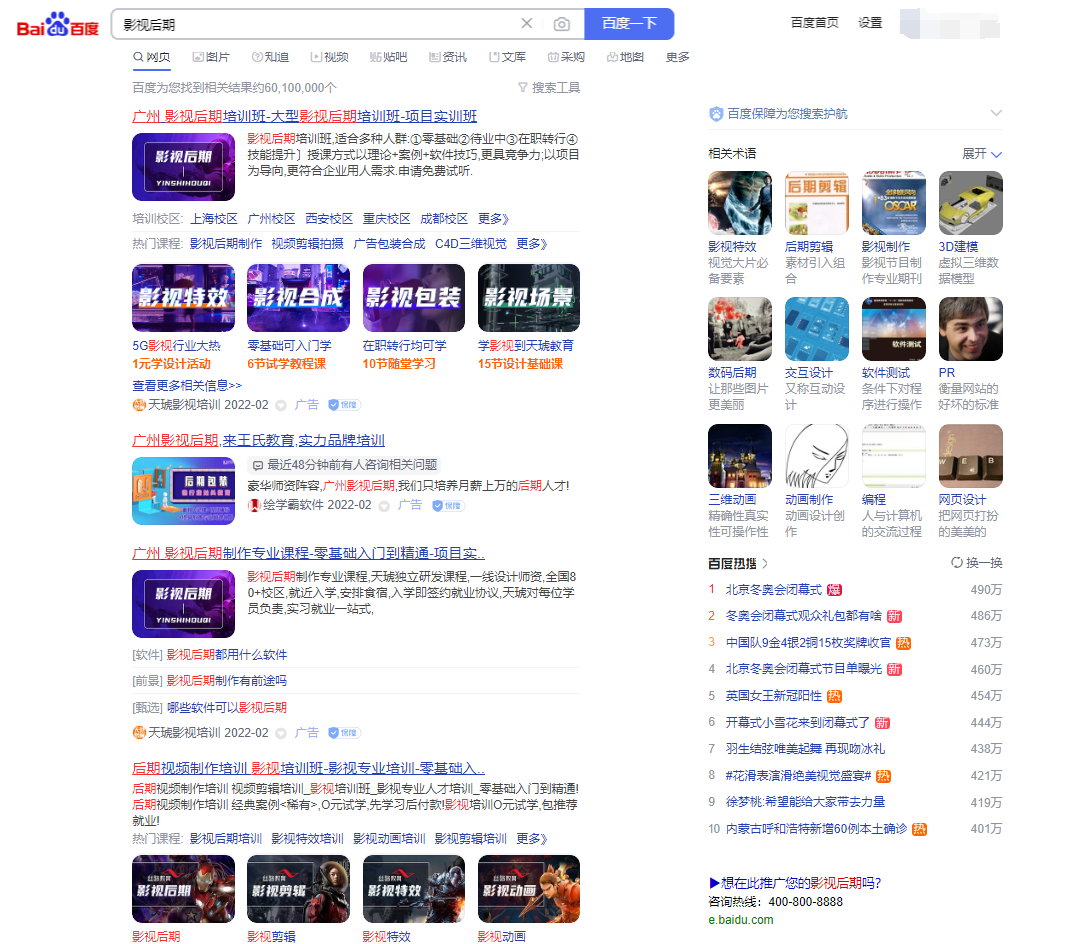Open related term 后期剪辑 thumbnail
The height and width of the screenshot is (944, 1072).
point(817,203)
